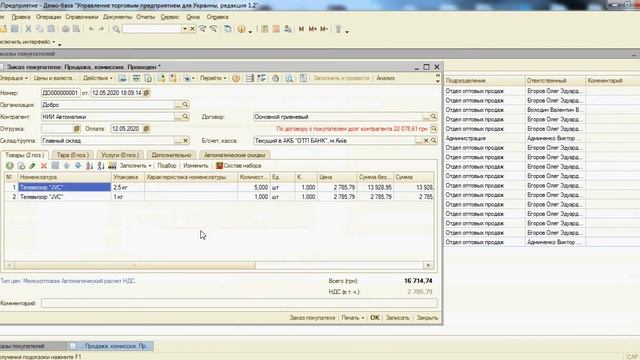The image size is (640, 360).
Task: Click the Изменить button
Action: [196, 166]
